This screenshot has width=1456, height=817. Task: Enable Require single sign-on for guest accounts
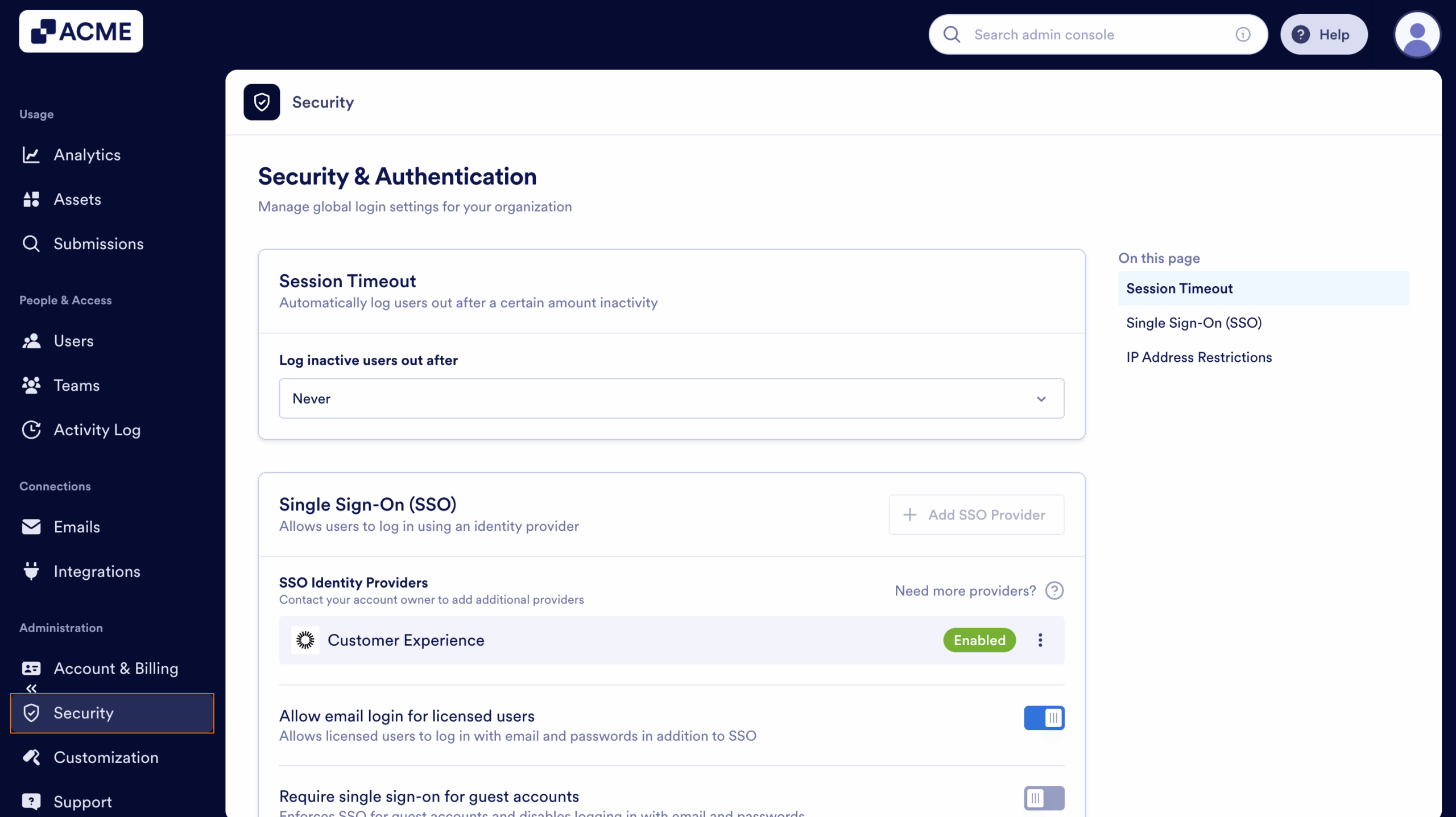point(1044,798)
